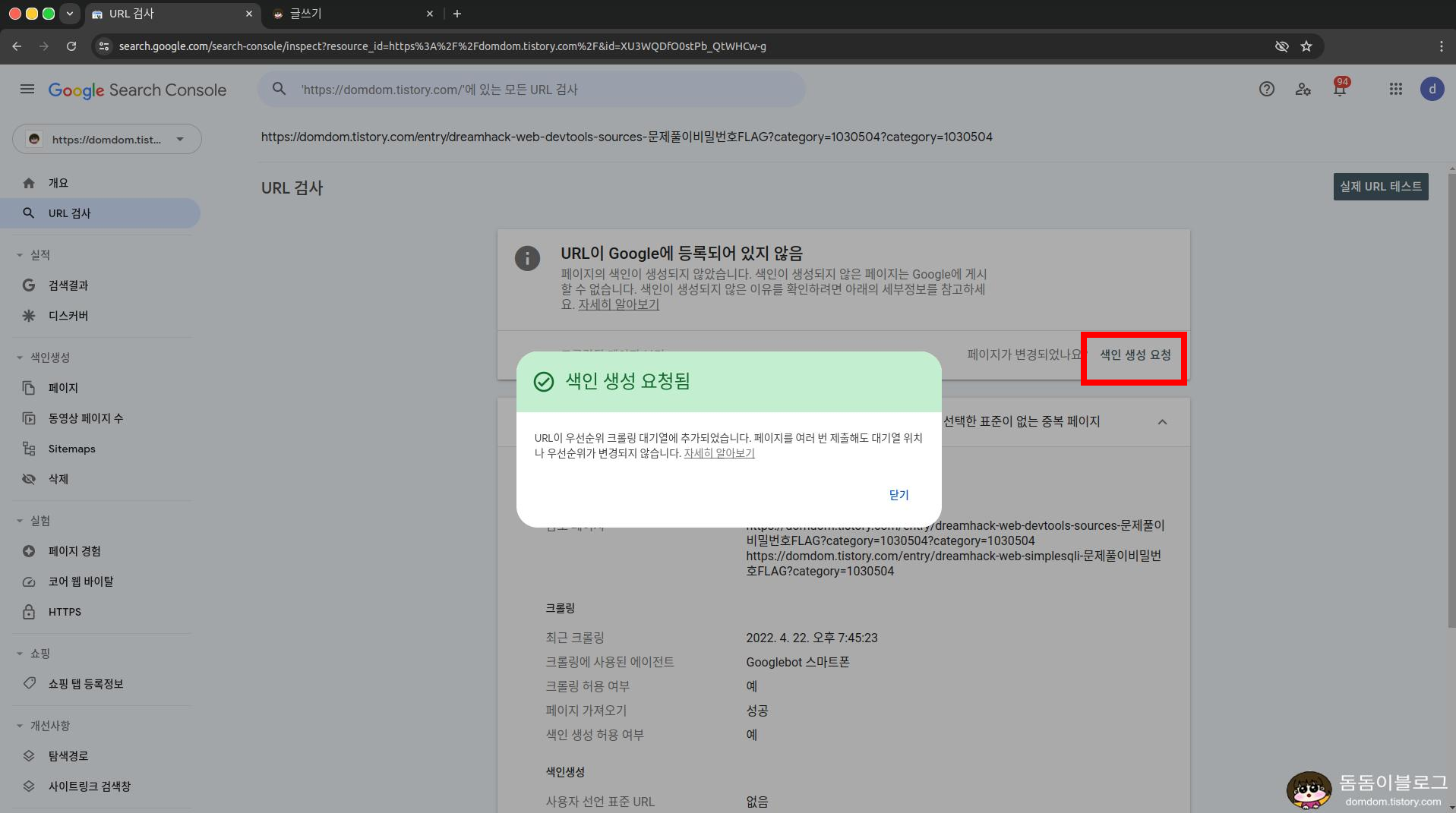Open the Google apps grid
Image resolution: width=1456 pixels, height=813 pixels.
point(1395,90)
